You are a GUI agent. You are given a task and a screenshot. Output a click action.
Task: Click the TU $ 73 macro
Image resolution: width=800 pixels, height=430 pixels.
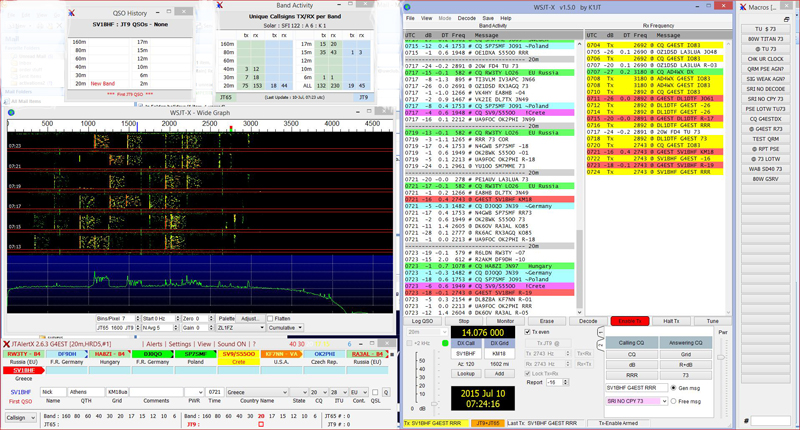(x=767, y=29)
